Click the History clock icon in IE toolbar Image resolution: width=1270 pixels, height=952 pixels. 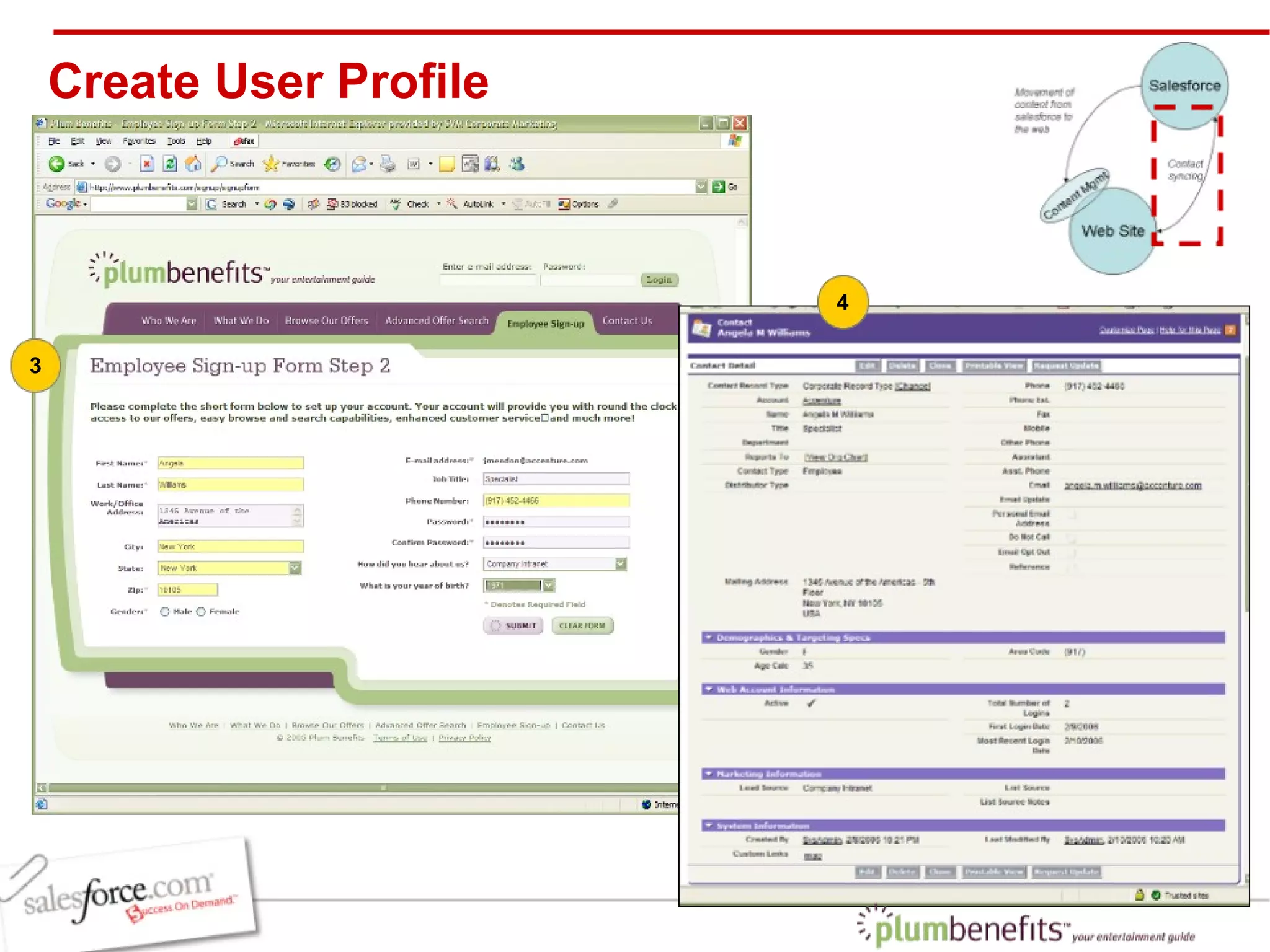(333, 164)
